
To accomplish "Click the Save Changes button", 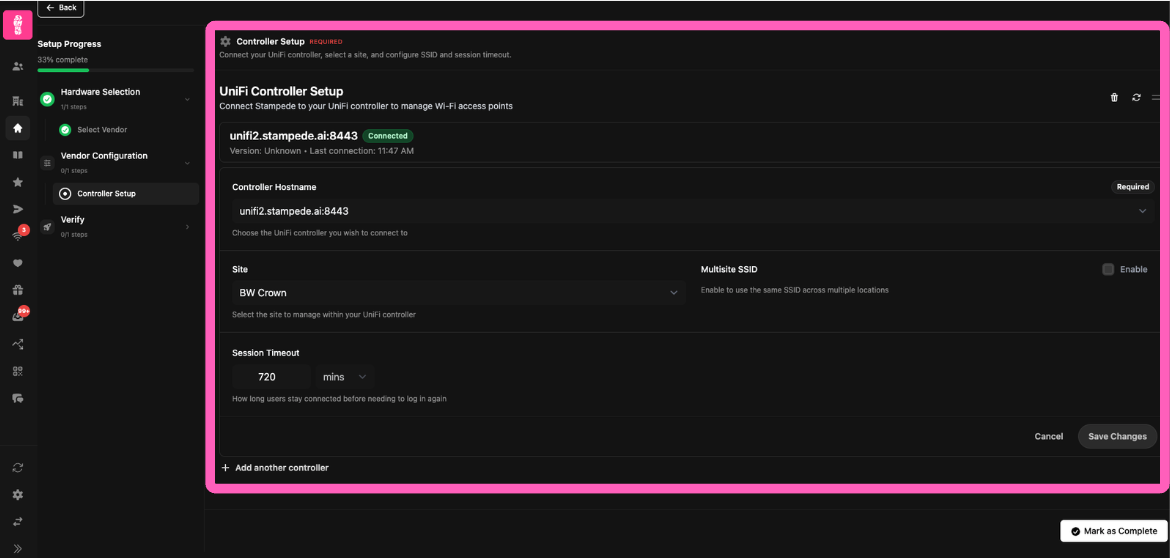I will 1116,436.
